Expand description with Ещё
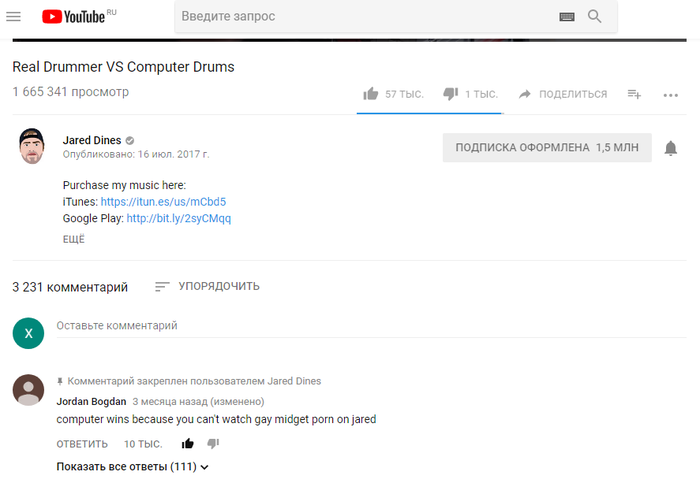The image size is (700, 494). pos(74,240)
